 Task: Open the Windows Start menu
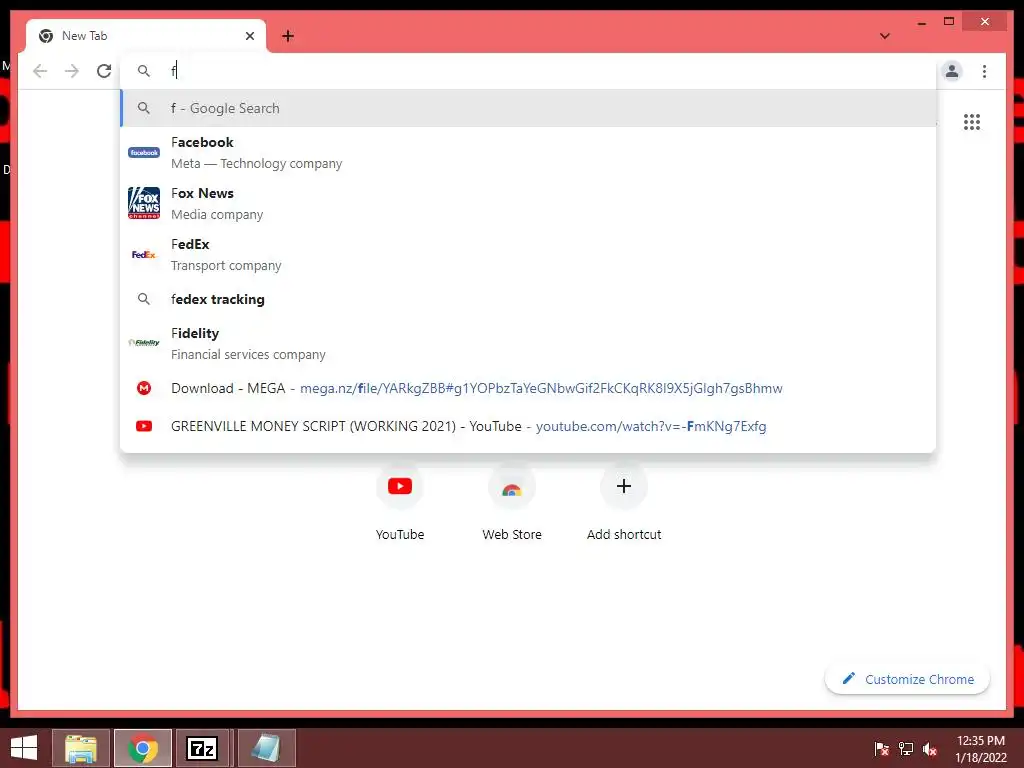pos(24,748)
